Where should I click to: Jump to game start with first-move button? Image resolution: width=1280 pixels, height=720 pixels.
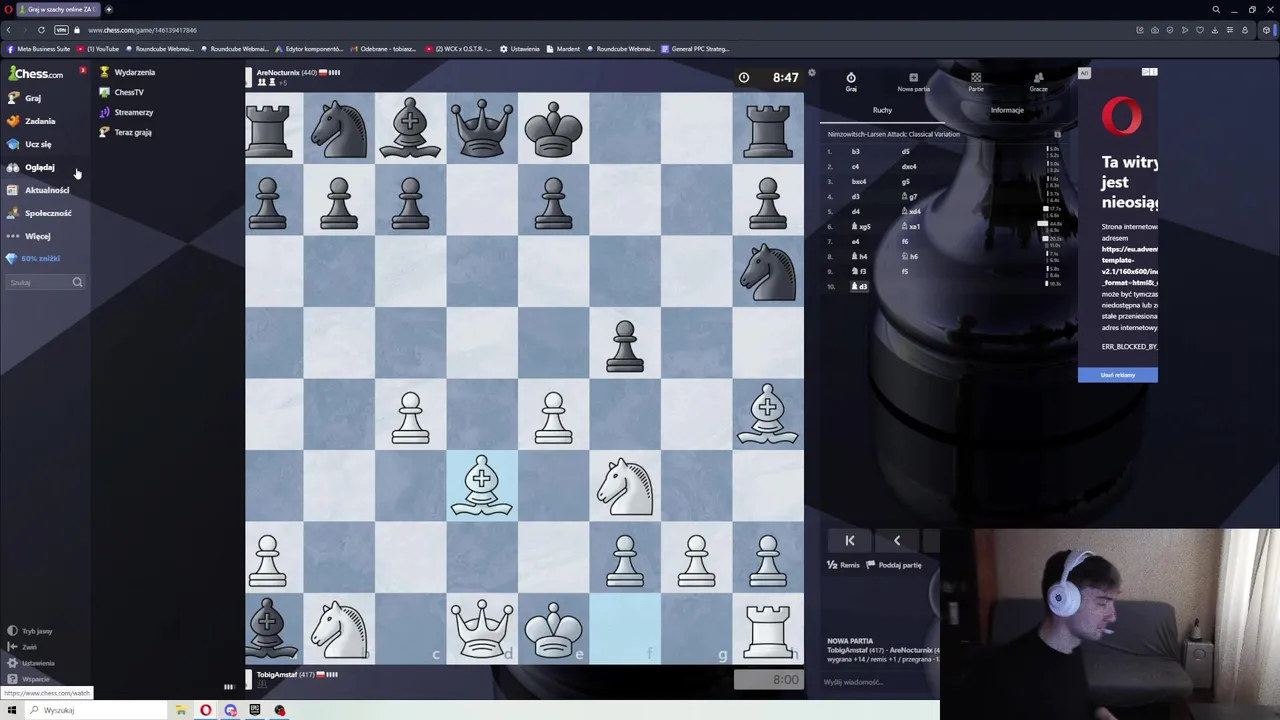[850, 540]
